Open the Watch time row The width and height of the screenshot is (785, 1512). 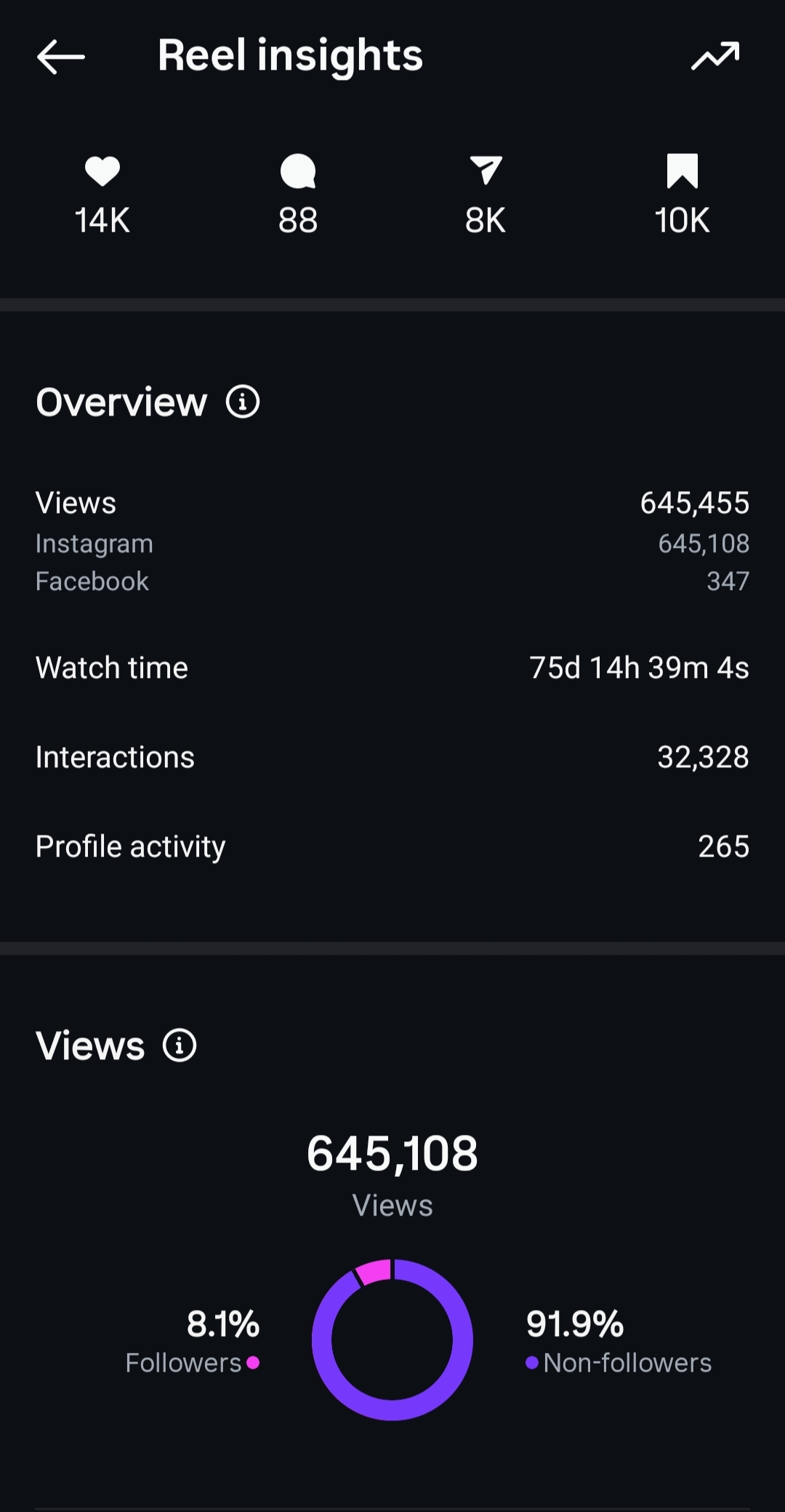[392, 668]
